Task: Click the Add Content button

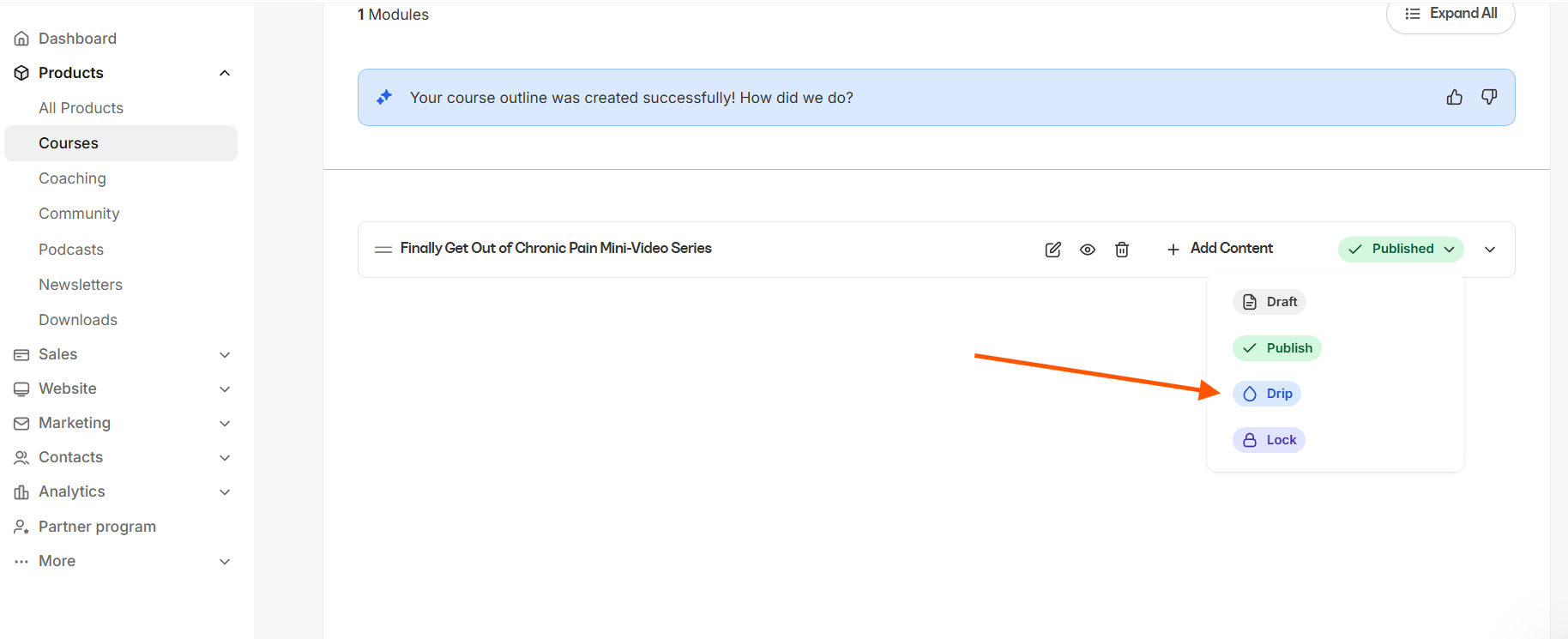Action: click(x=1220, y=249)
